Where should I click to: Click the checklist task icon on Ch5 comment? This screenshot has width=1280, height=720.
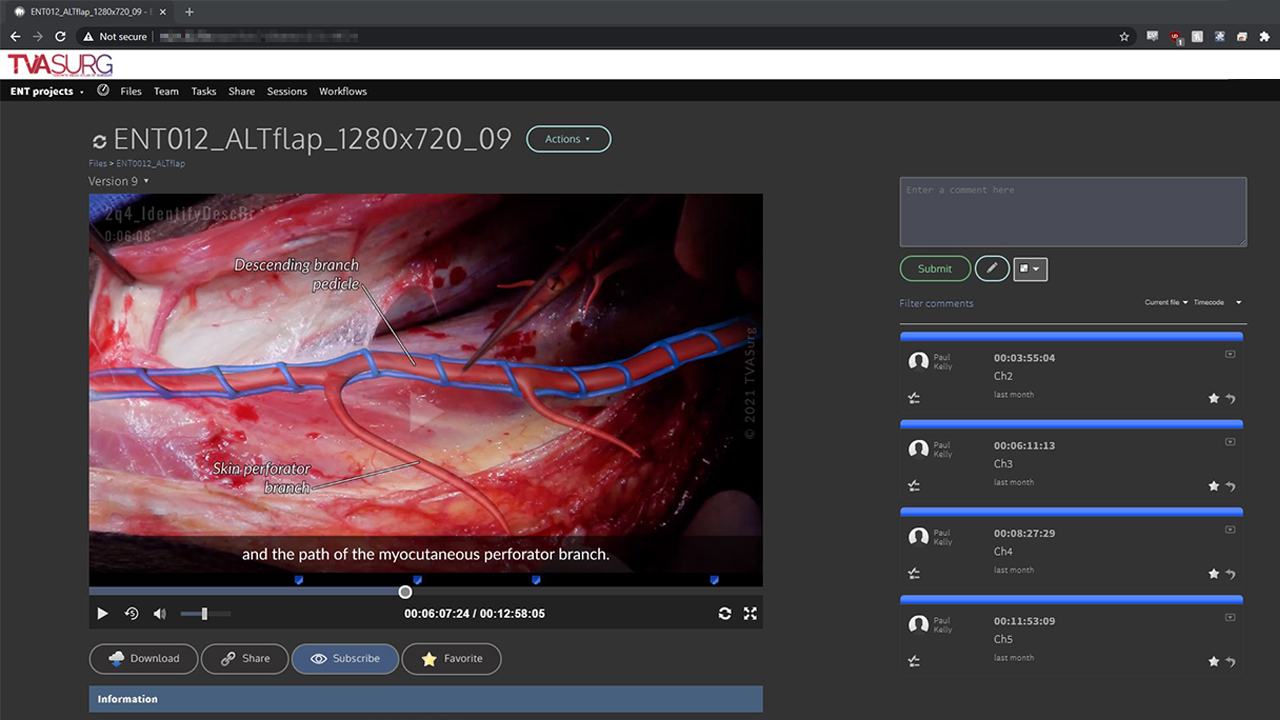[x=914, y=662]
